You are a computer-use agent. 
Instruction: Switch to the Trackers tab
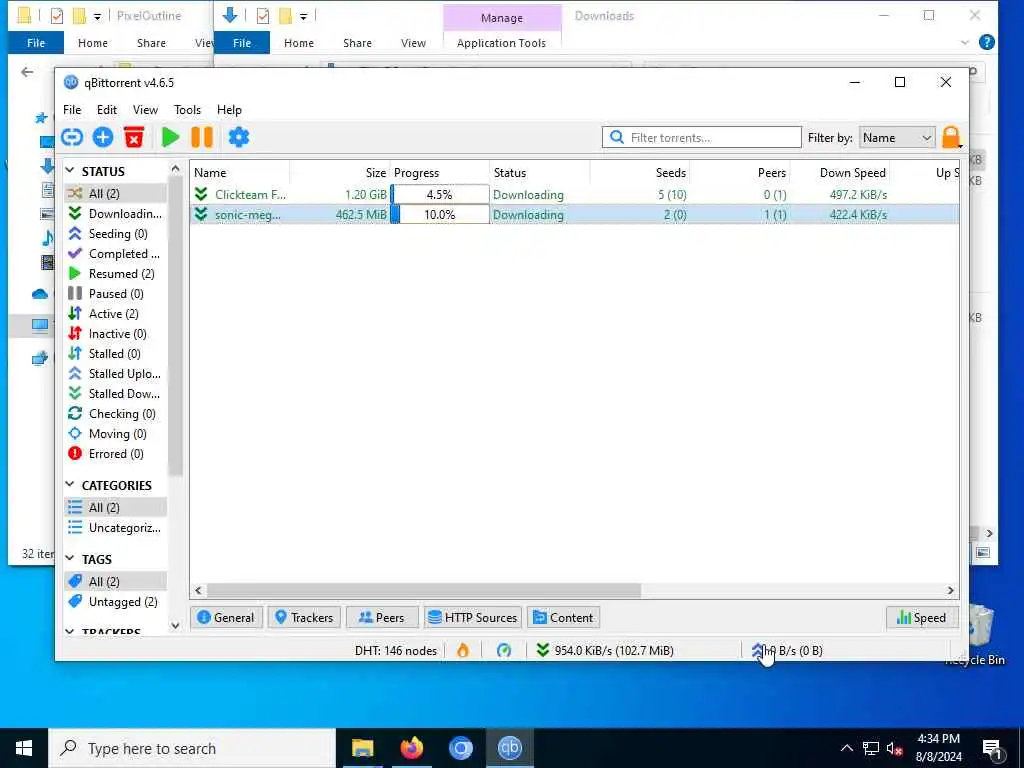(304, 618)
